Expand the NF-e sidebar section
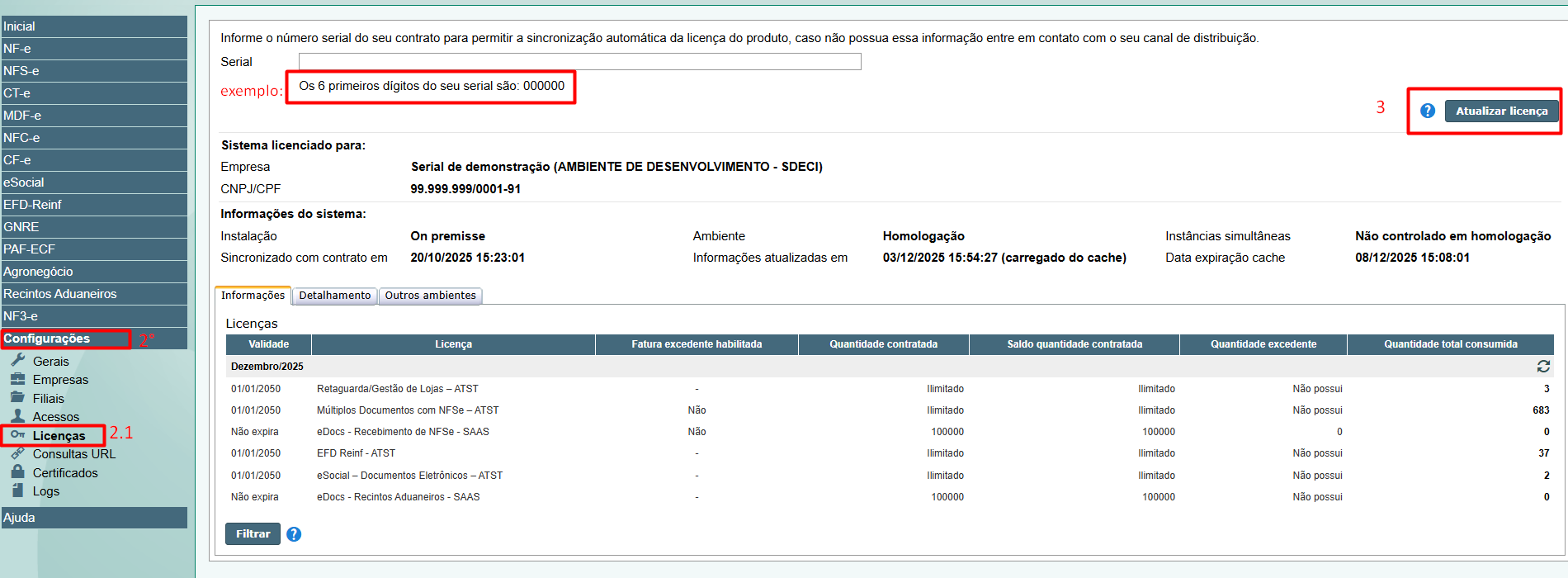1568x578 pixels. 17,49
